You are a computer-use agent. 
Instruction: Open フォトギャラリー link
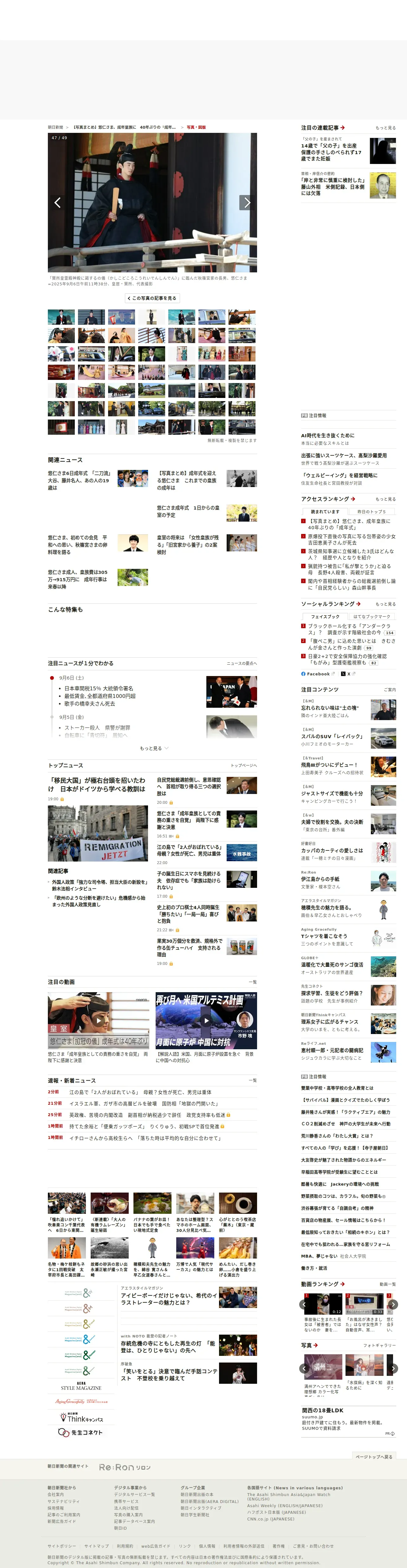pos(380,1345)
